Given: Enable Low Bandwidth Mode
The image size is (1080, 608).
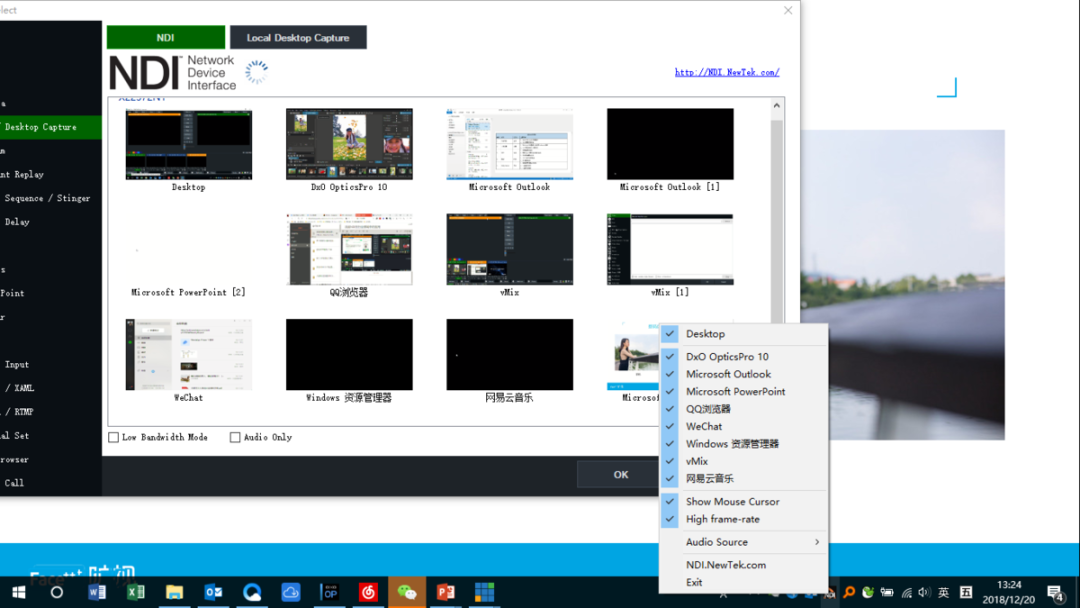Looking at the screenshot, I should pyautogui.click(x=113, y=437).
